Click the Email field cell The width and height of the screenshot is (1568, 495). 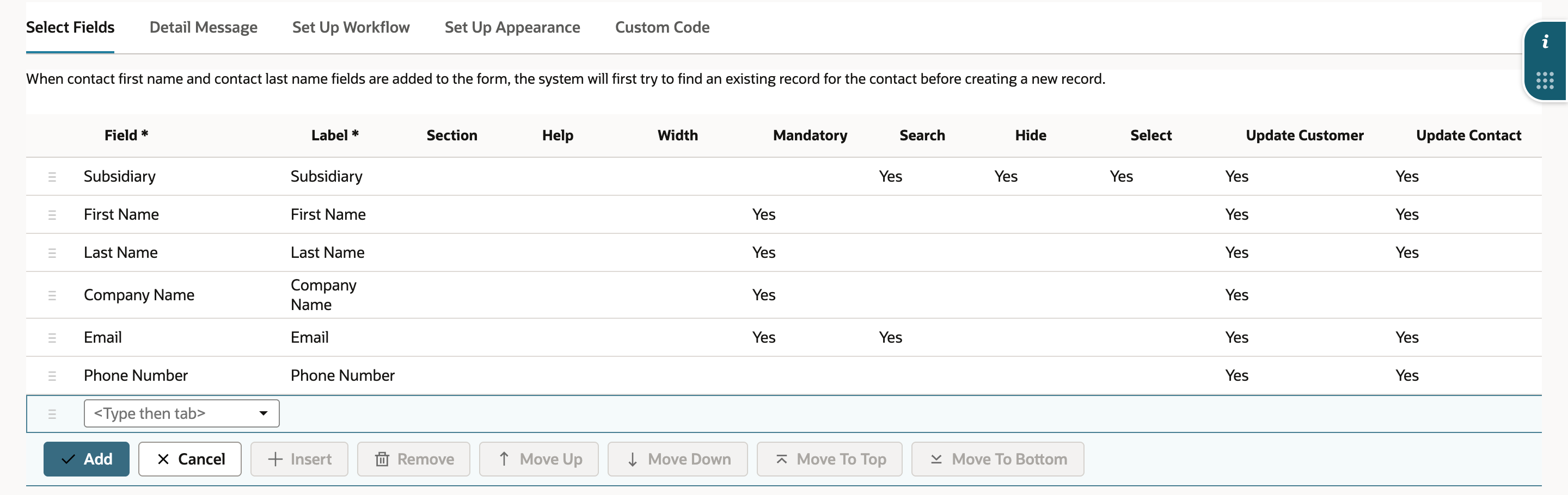click(x=102, y=337)
